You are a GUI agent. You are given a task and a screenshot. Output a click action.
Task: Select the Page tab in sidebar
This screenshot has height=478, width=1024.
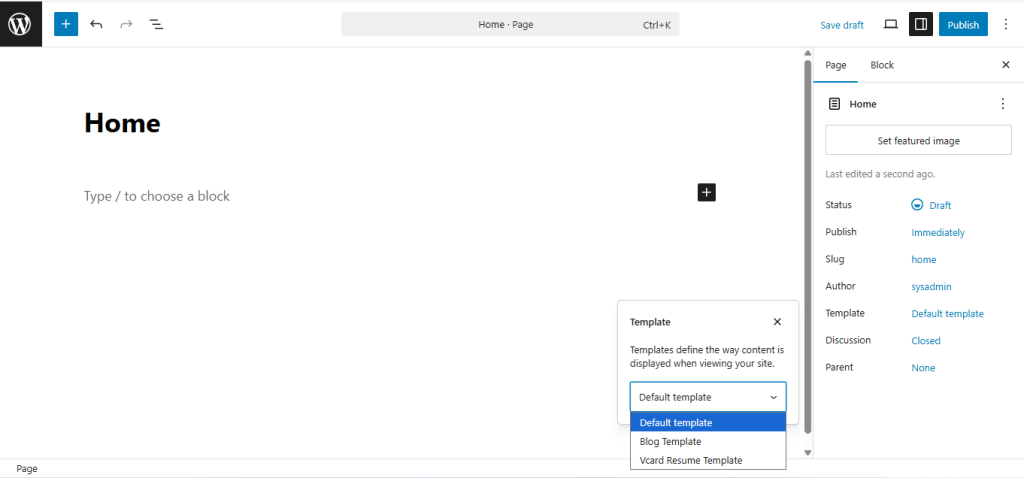(x=836, y=65)
